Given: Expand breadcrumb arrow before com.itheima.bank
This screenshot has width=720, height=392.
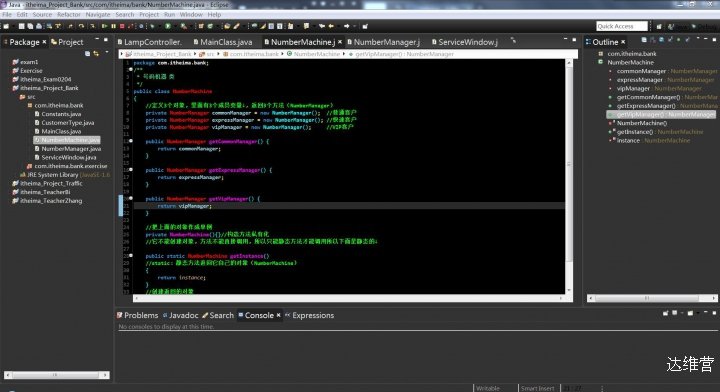Looking at the screenshot, I should coord(219,54).
